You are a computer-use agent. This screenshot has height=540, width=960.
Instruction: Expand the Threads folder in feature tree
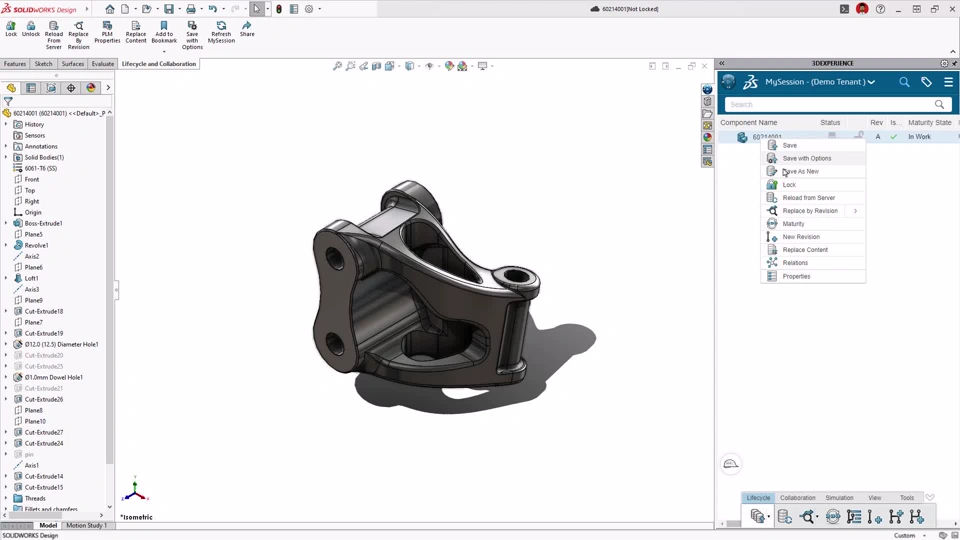pos(6,498)
